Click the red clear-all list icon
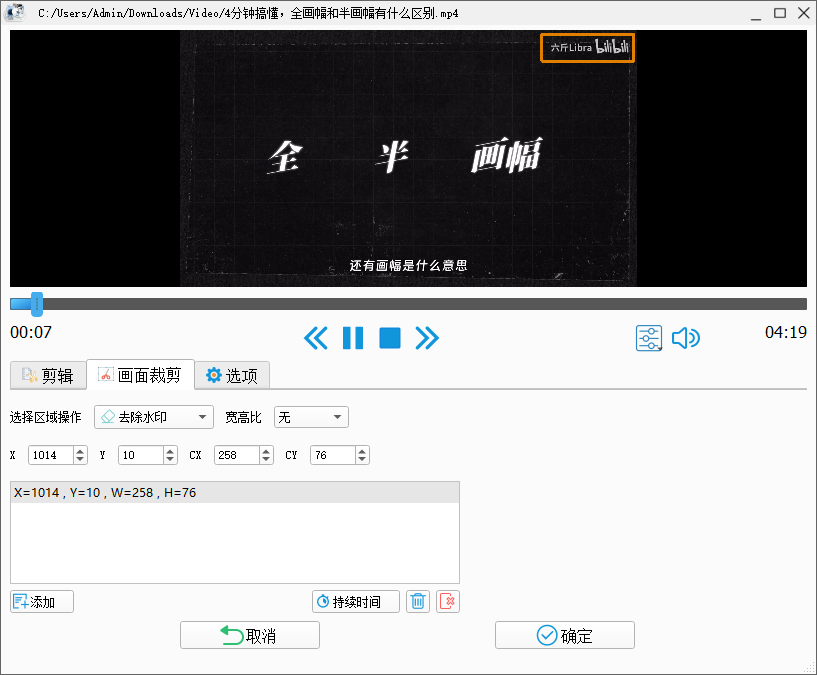This screenshot has width=817, height=675. 448,602
